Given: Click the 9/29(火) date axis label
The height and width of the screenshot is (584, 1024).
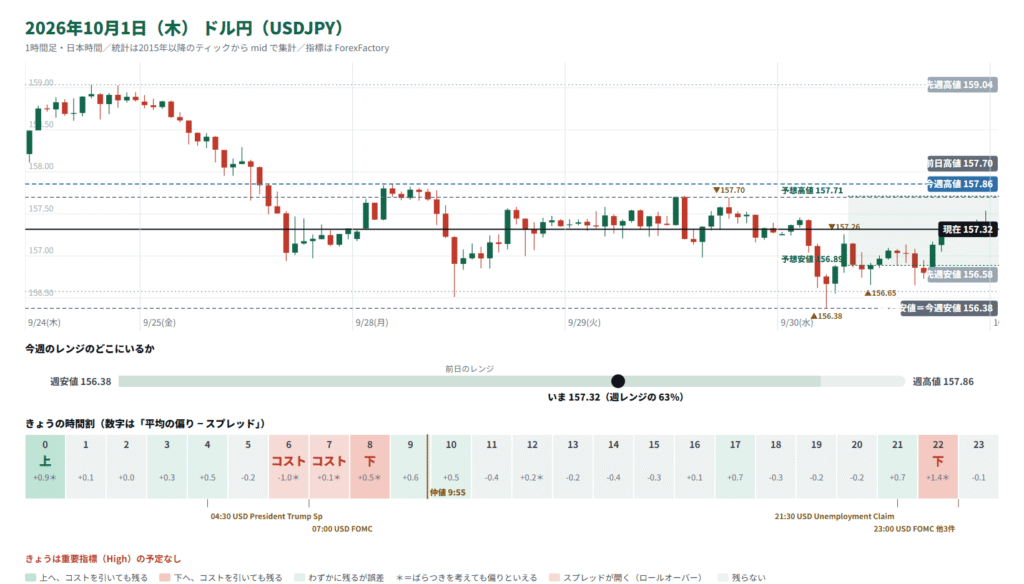Looking at the screenshot, I should click(584, 322).
